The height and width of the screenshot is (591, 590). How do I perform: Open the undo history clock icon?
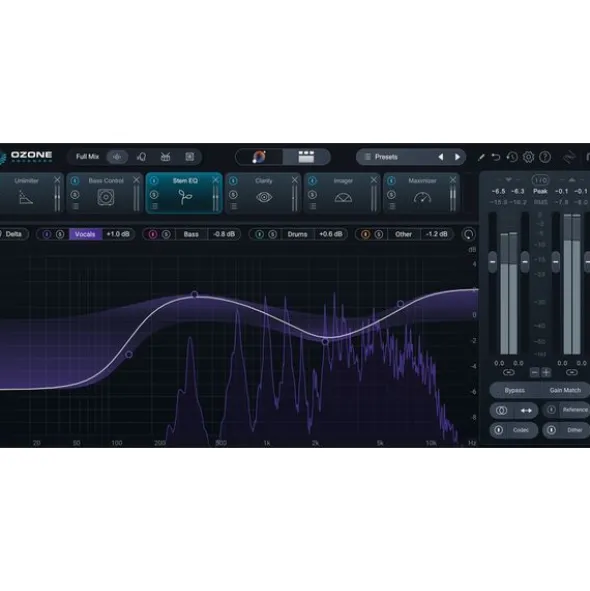512,157
